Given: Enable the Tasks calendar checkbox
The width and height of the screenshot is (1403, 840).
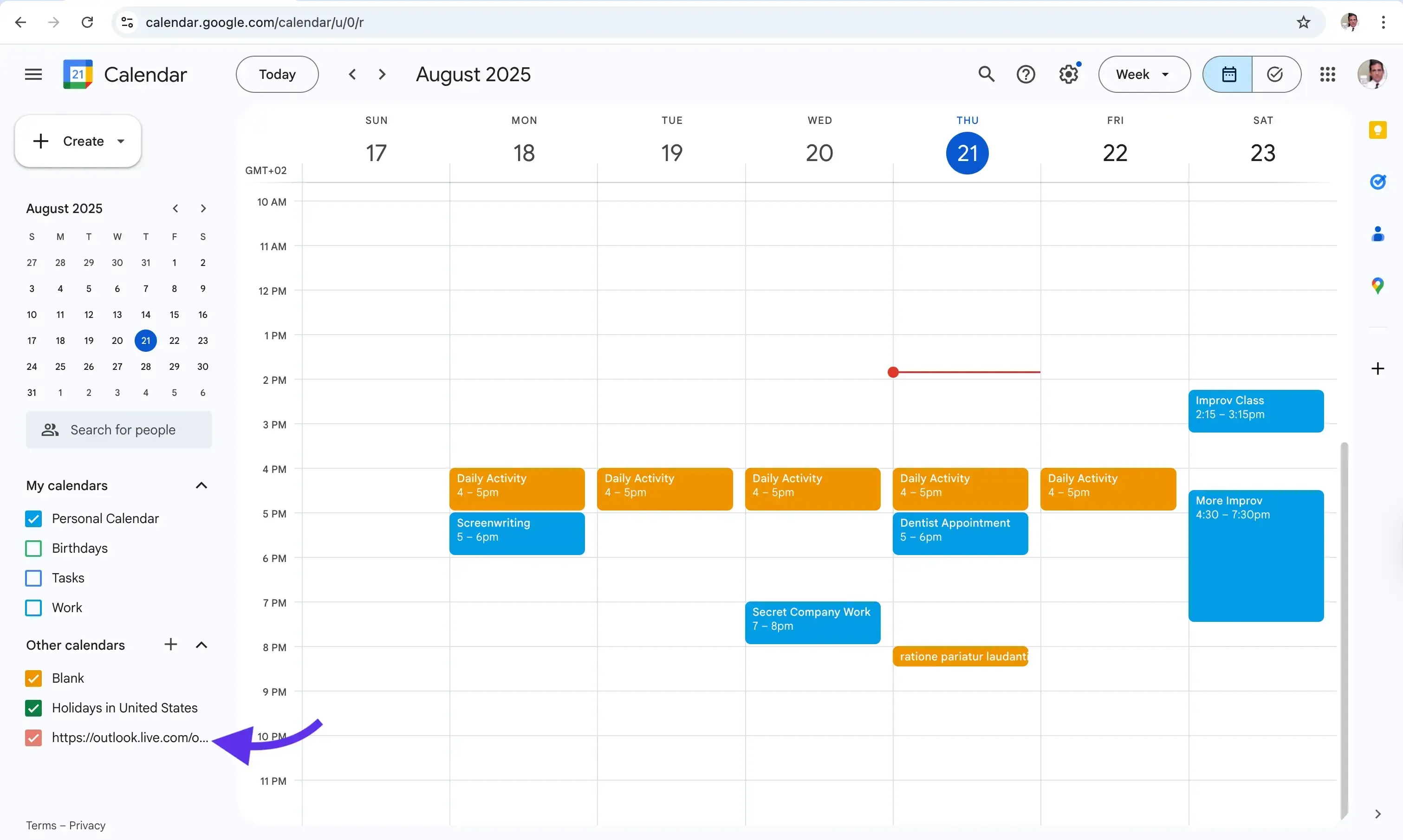Looking at the screenshot, I should pos(33,578).
